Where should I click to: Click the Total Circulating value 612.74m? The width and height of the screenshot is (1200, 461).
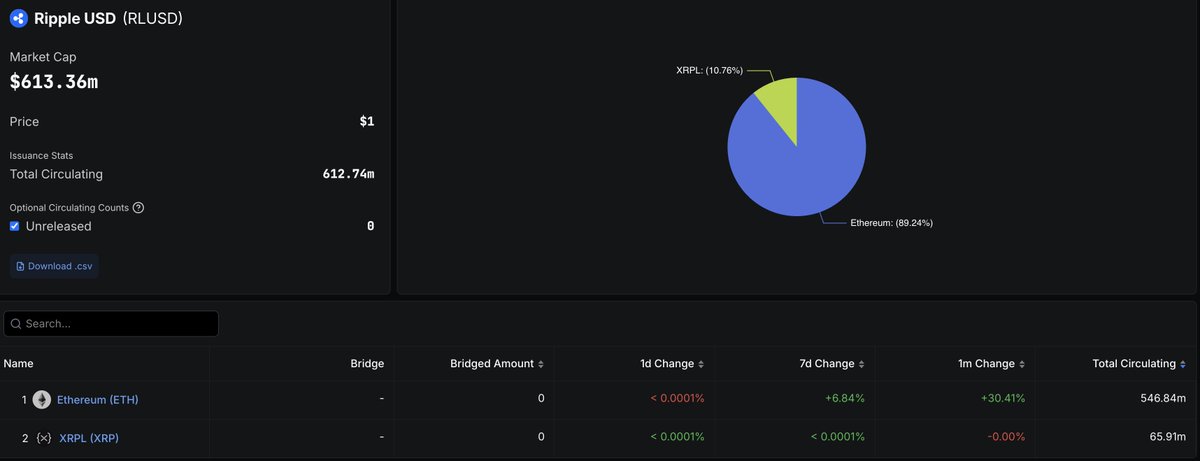coord(348,174)
